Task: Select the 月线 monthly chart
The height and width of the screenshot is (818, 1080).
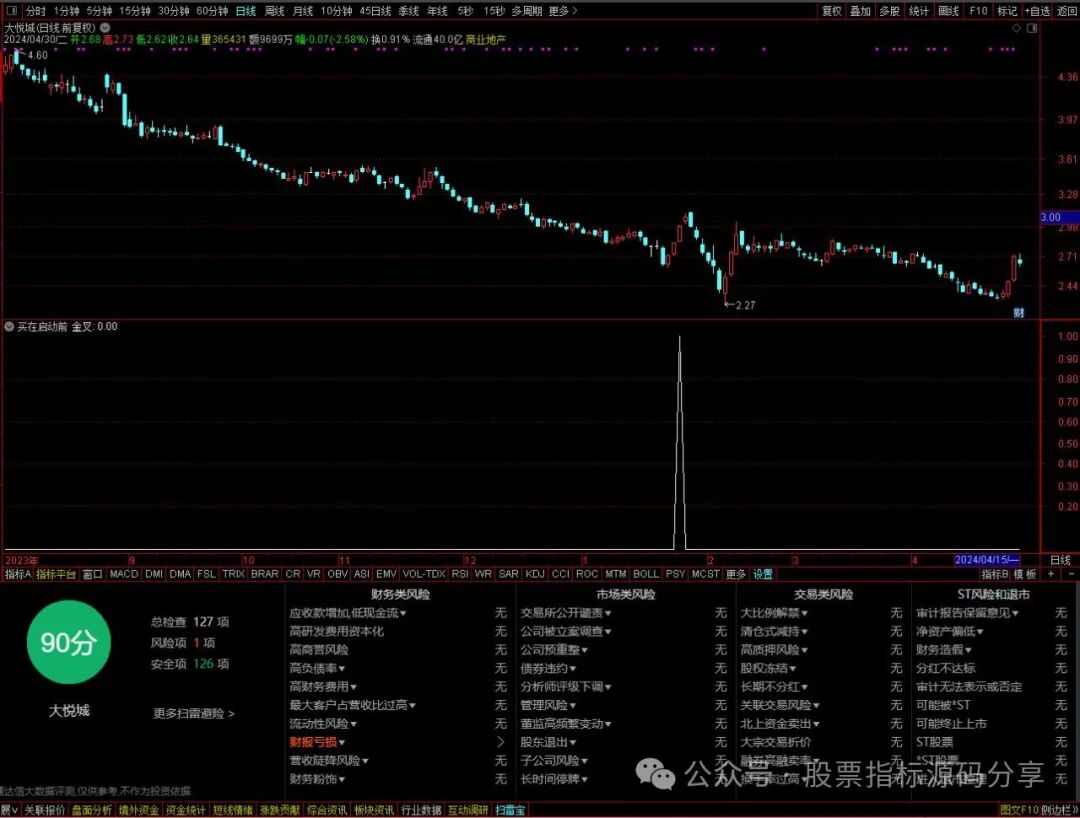Action: (x=302, y=11)
